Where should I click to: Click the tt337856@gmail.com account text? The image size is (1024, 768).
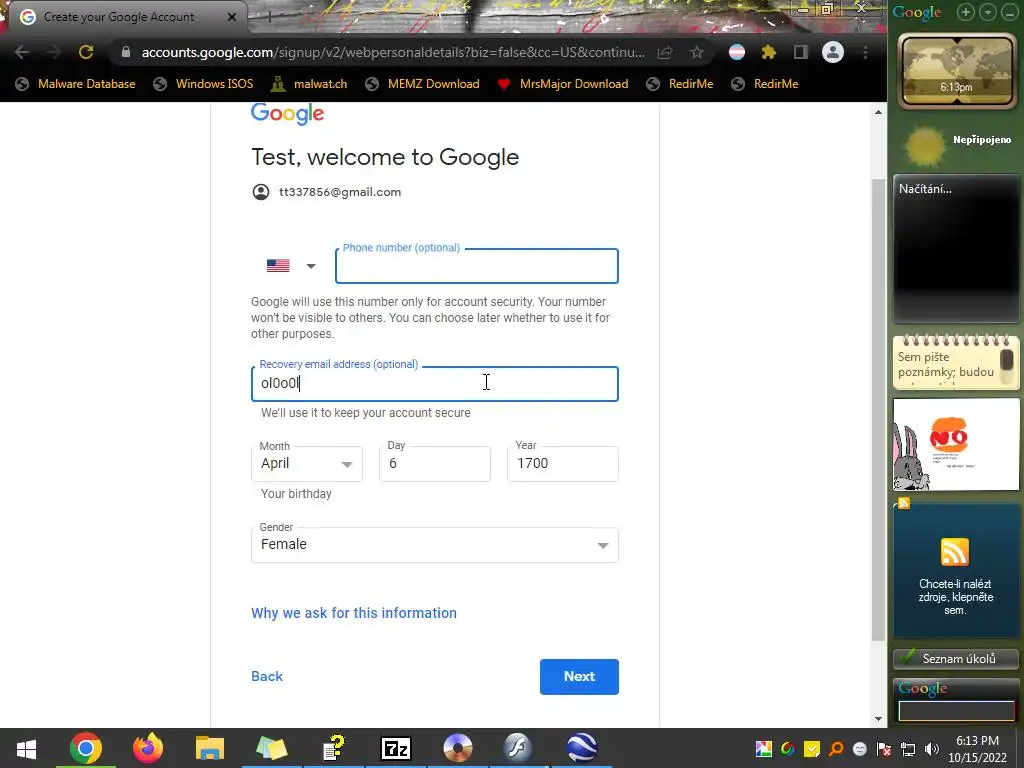click(340, 192)
